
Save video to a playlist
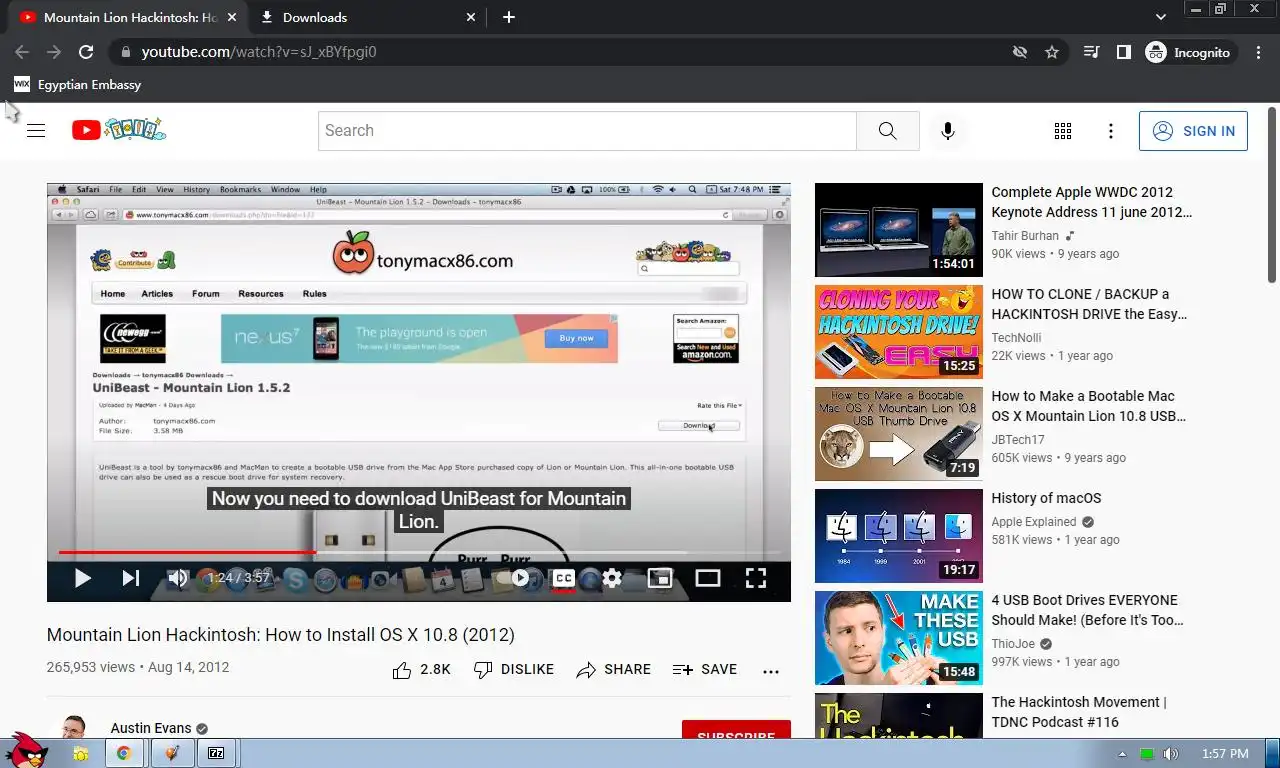(x=705, y=670)
